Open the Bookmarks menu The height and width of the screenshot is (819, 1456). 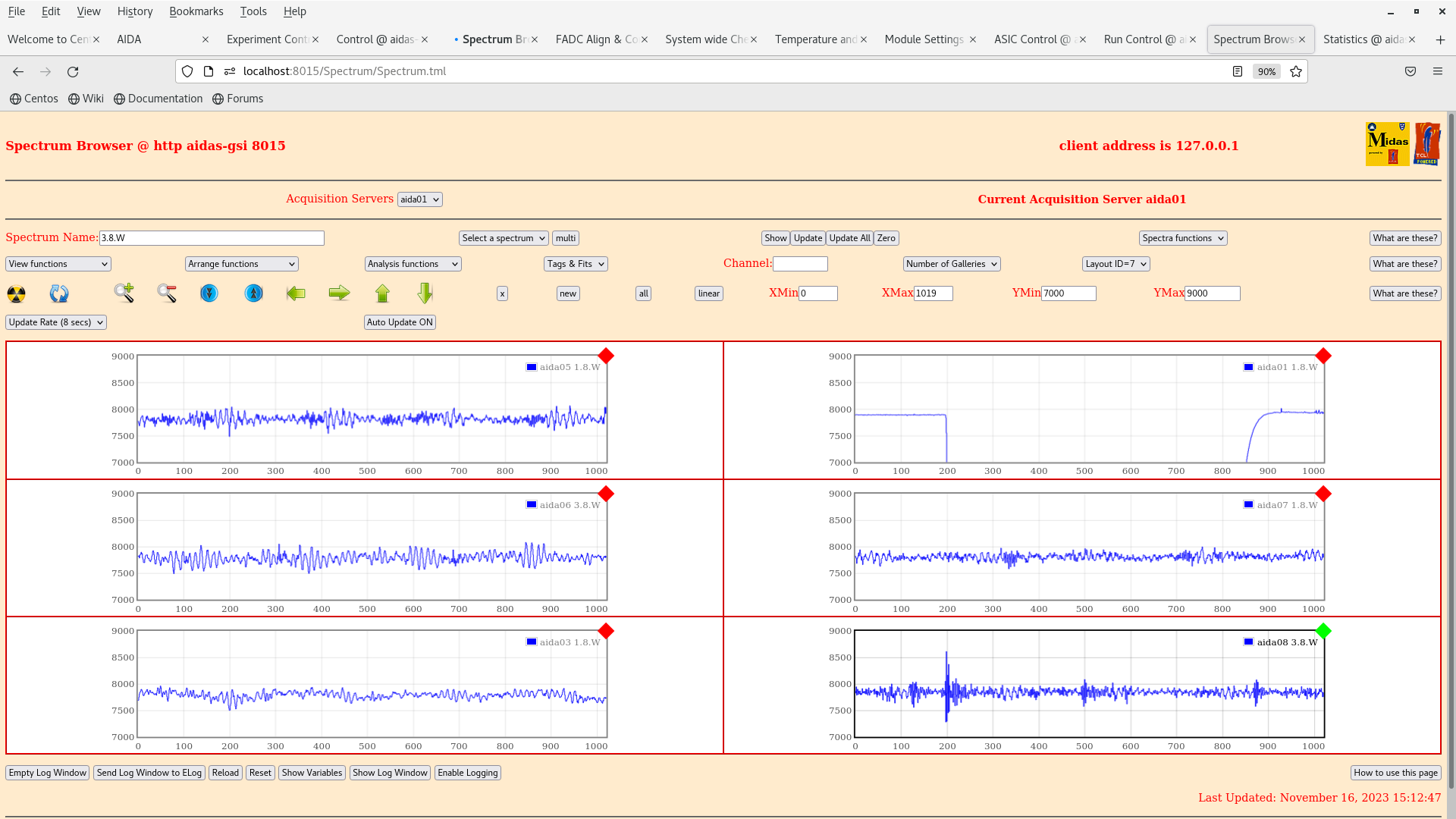pos(196,11)
